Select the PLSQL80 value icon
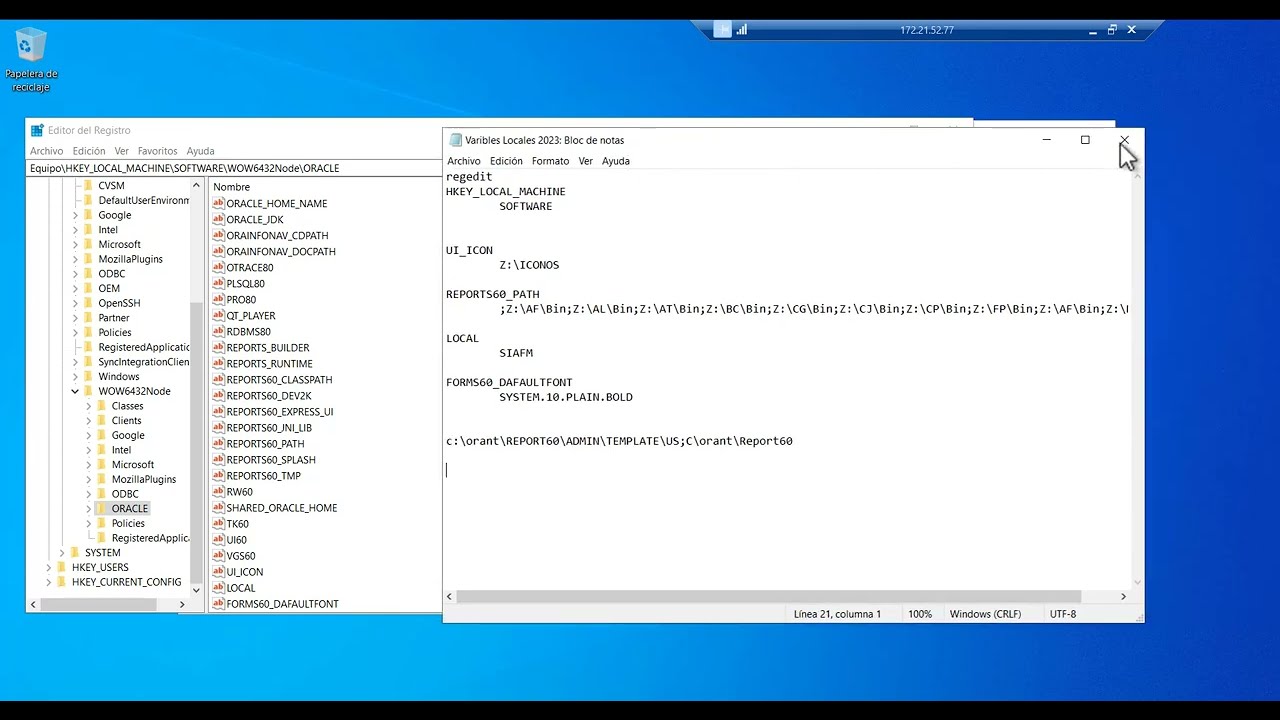This screenshot has height=720, width=1280. coord(218,283)
